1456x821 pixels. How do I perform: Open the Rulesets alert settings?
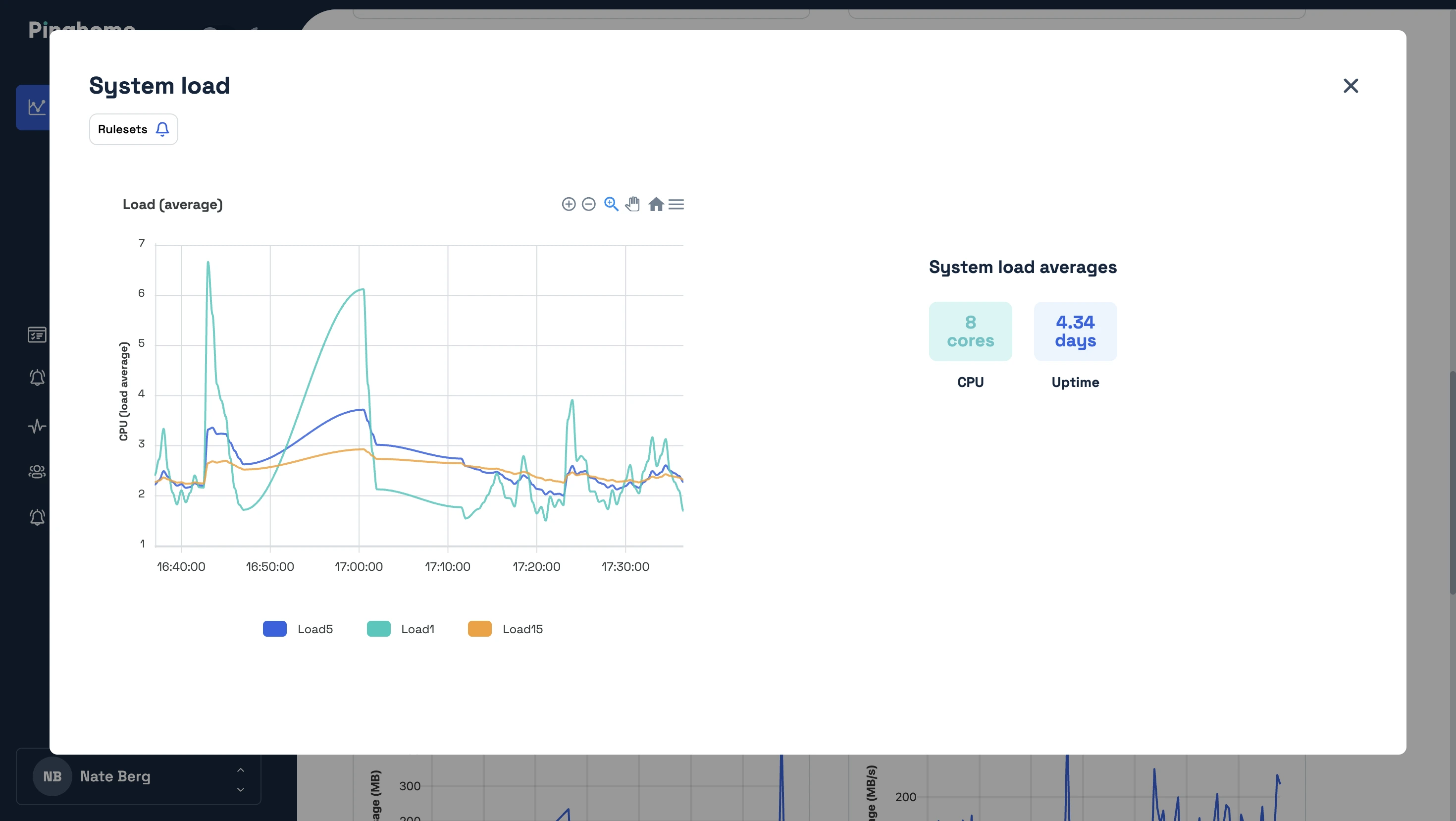[x=133, y=129]
